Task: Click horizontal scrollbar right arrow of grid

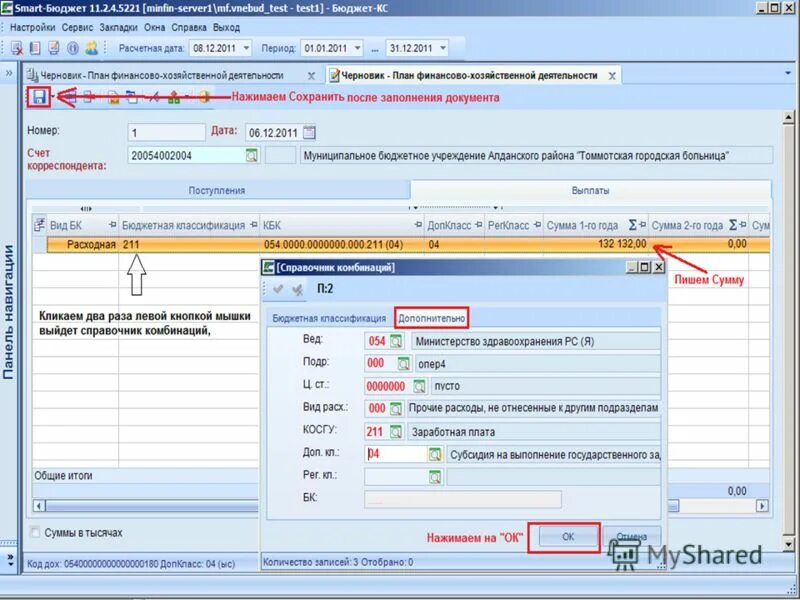Action: click(x=762, y=506)
